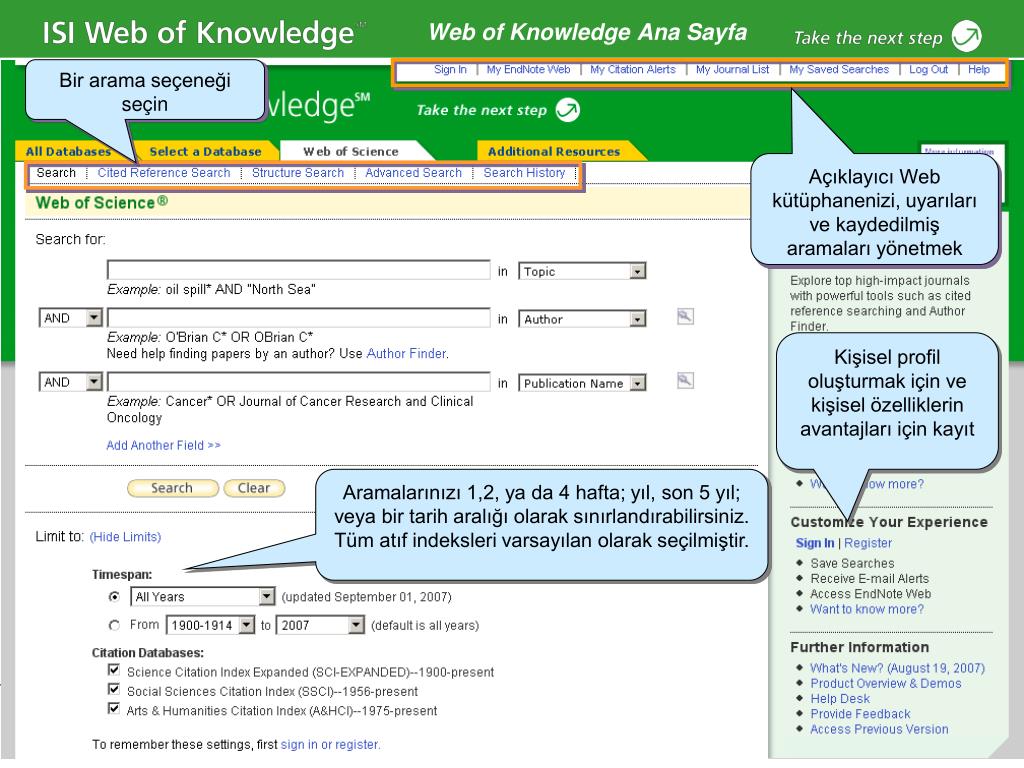Screen dimensions: 1024x768
Task: Click the Help link
Action: click(x=978, y=69)
